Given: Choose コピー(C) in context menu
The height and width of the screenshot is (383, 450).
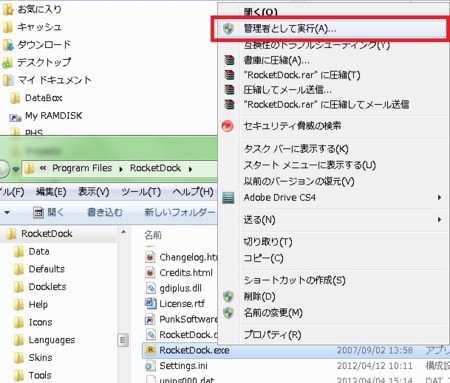Looking at the screenshot, I should click(x=263, y=258).
